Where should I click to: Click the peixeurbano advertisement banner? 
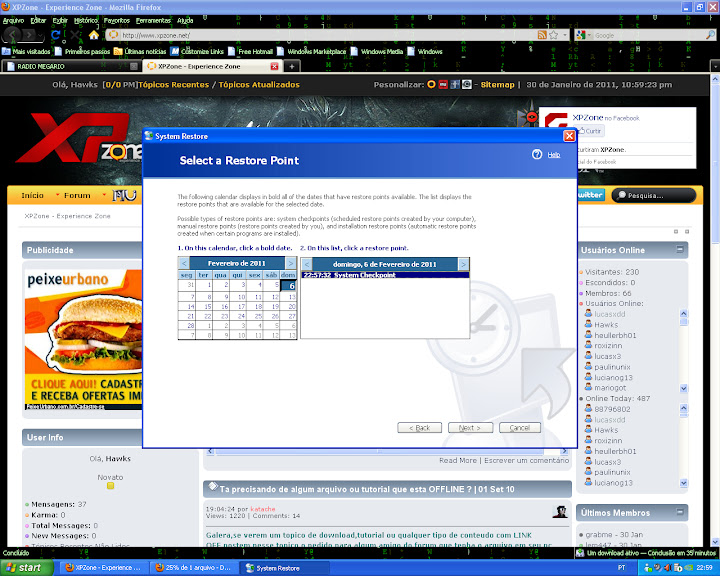point(84,339)
